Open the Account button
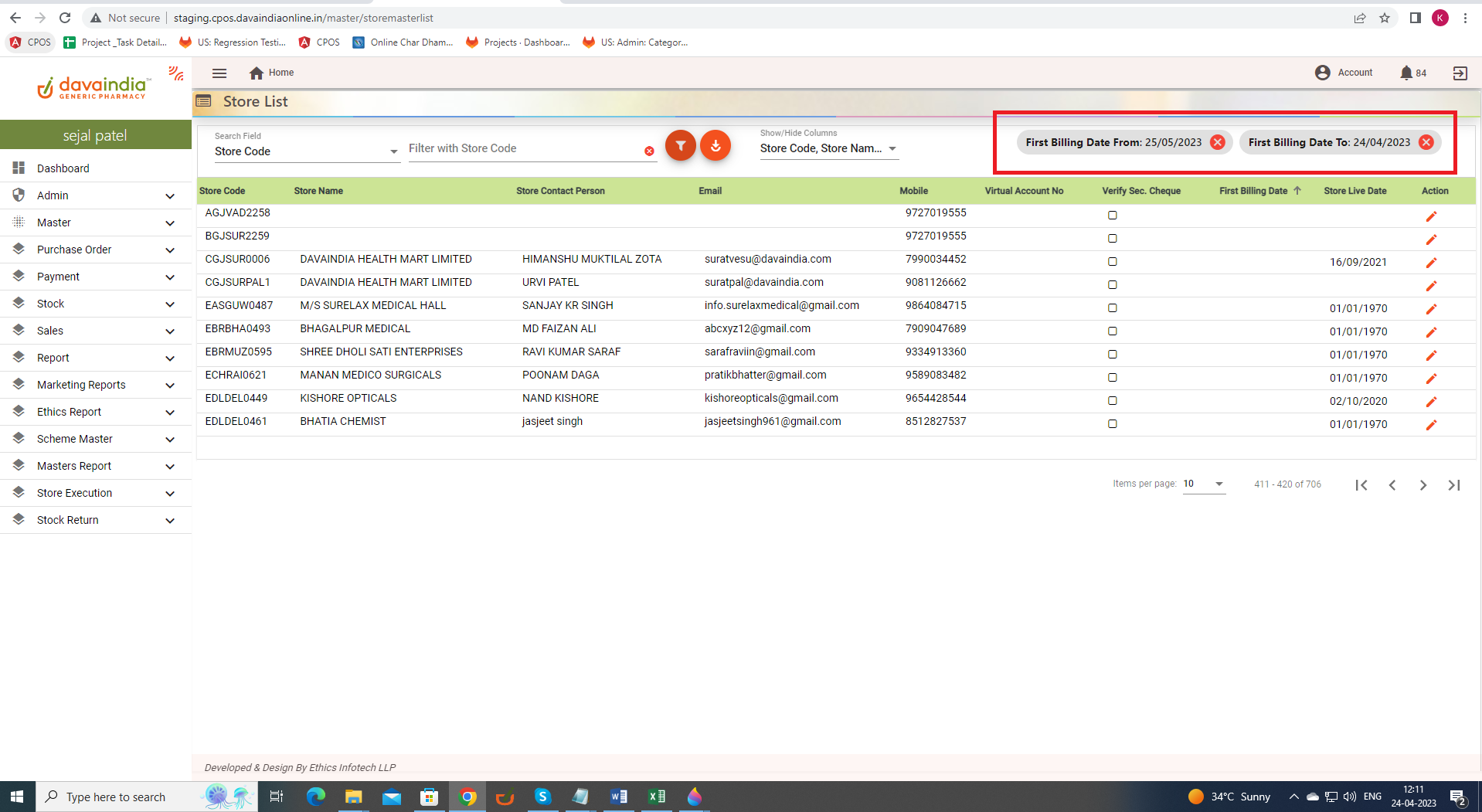The width and height of the screenshot is (1482, 812). coord(1344,73)
